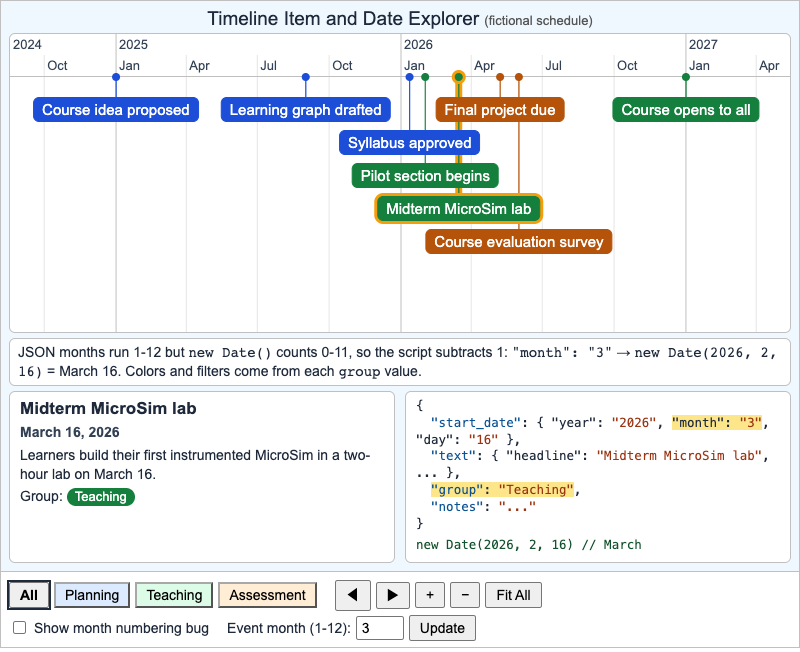The image size is (800, 652).
Task: Zoom out with the minus button
Action: coord(465,595)
